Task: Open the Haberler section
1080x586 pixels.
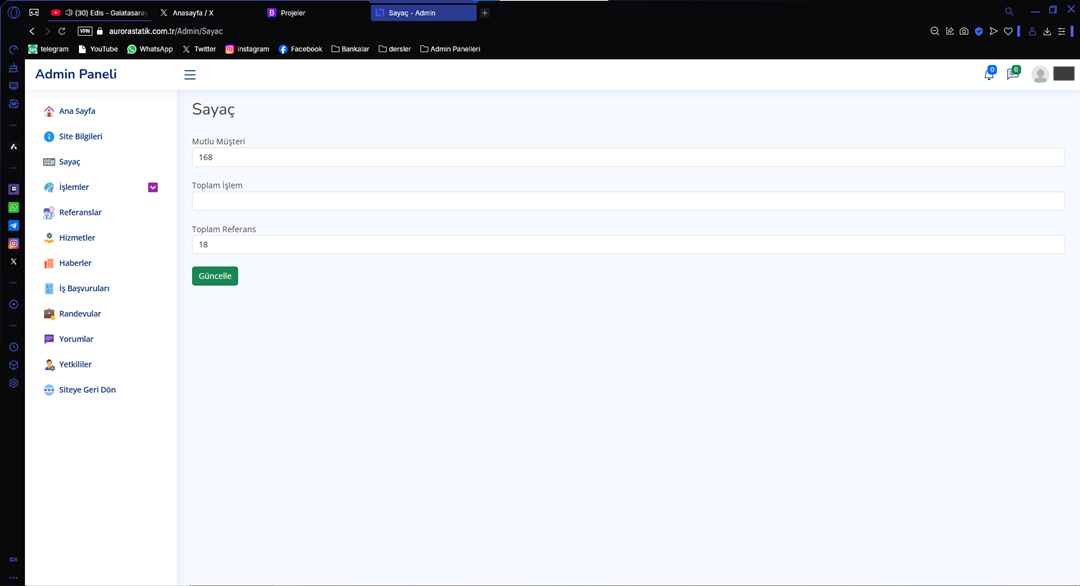Action: (75, 263)
